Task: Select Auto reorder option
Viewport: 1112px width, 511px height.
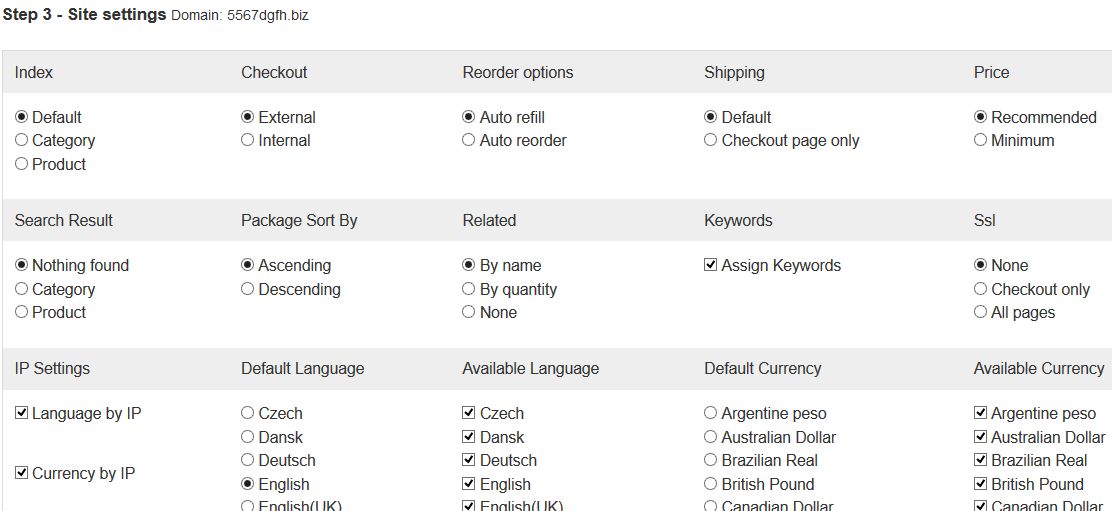Action: click(x=468, y=140)
